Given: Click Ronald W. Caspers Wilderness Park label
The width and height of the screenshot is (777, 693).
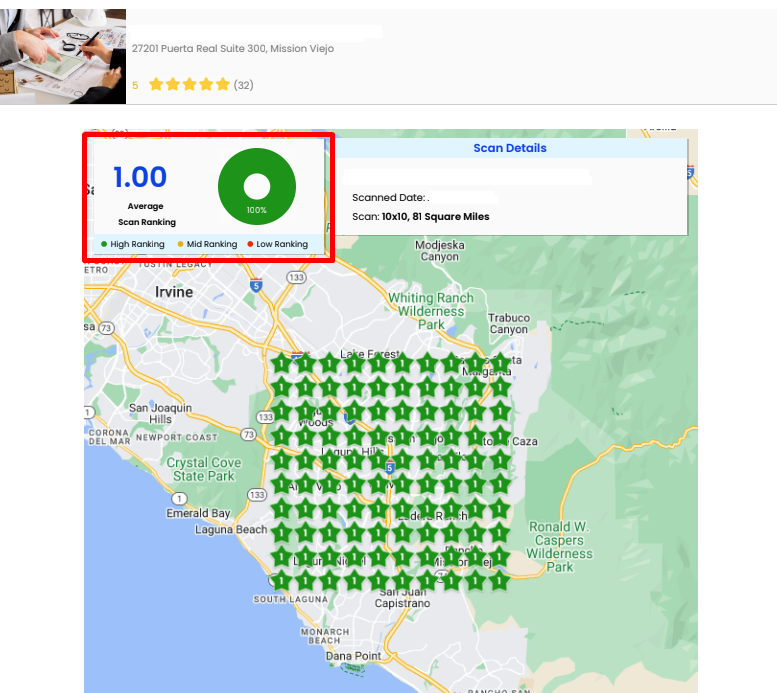Looking at the screenshot, I should [x=559, y=547].
